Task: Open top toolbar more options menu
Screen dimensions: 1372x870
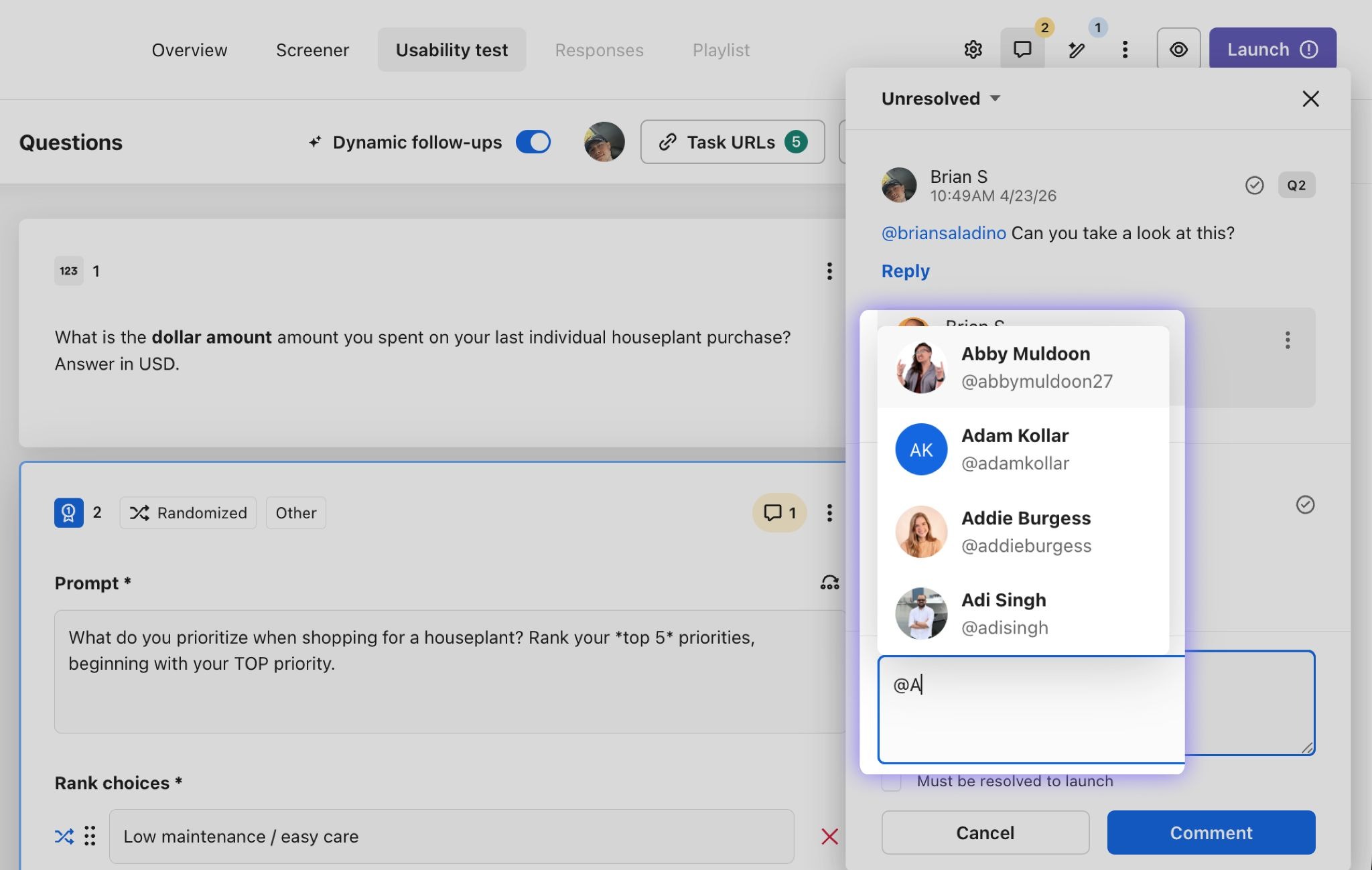Action: tap(1125, 50)
